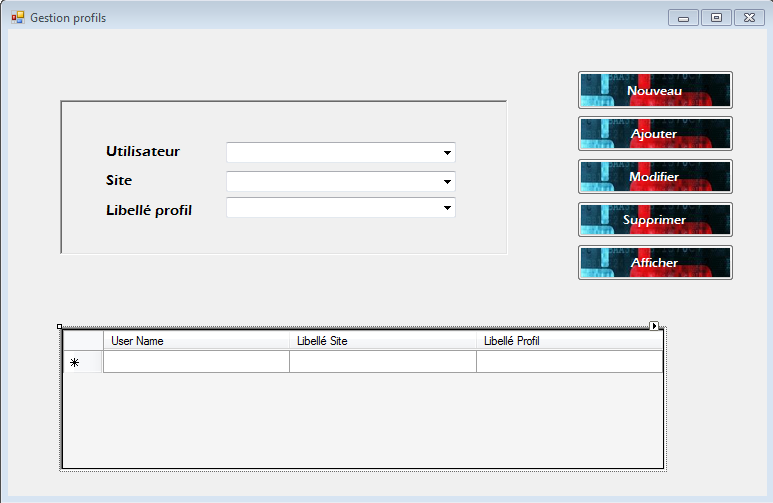Screen dimensions: 773x503
Task: Click the empty Libellé Site cell
Action: [x=383, y=362]
